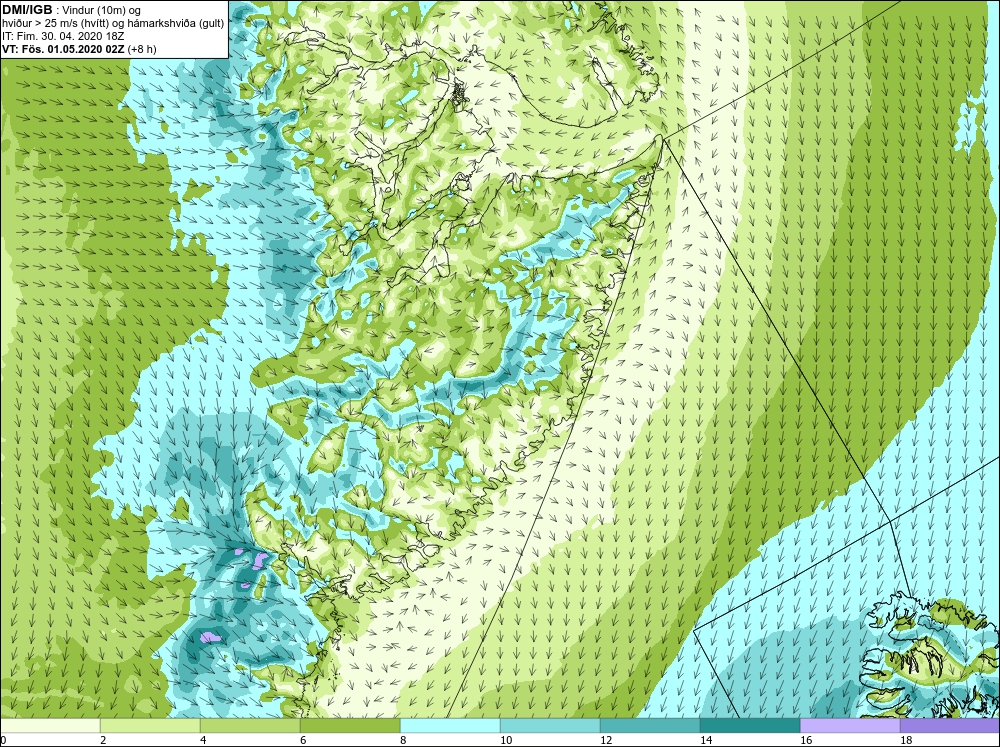The width and height of the screenshot is (1000, 747).
Task: Click the 12–14 m/s medium teal legend swatch
Action: tap(650, 726)
